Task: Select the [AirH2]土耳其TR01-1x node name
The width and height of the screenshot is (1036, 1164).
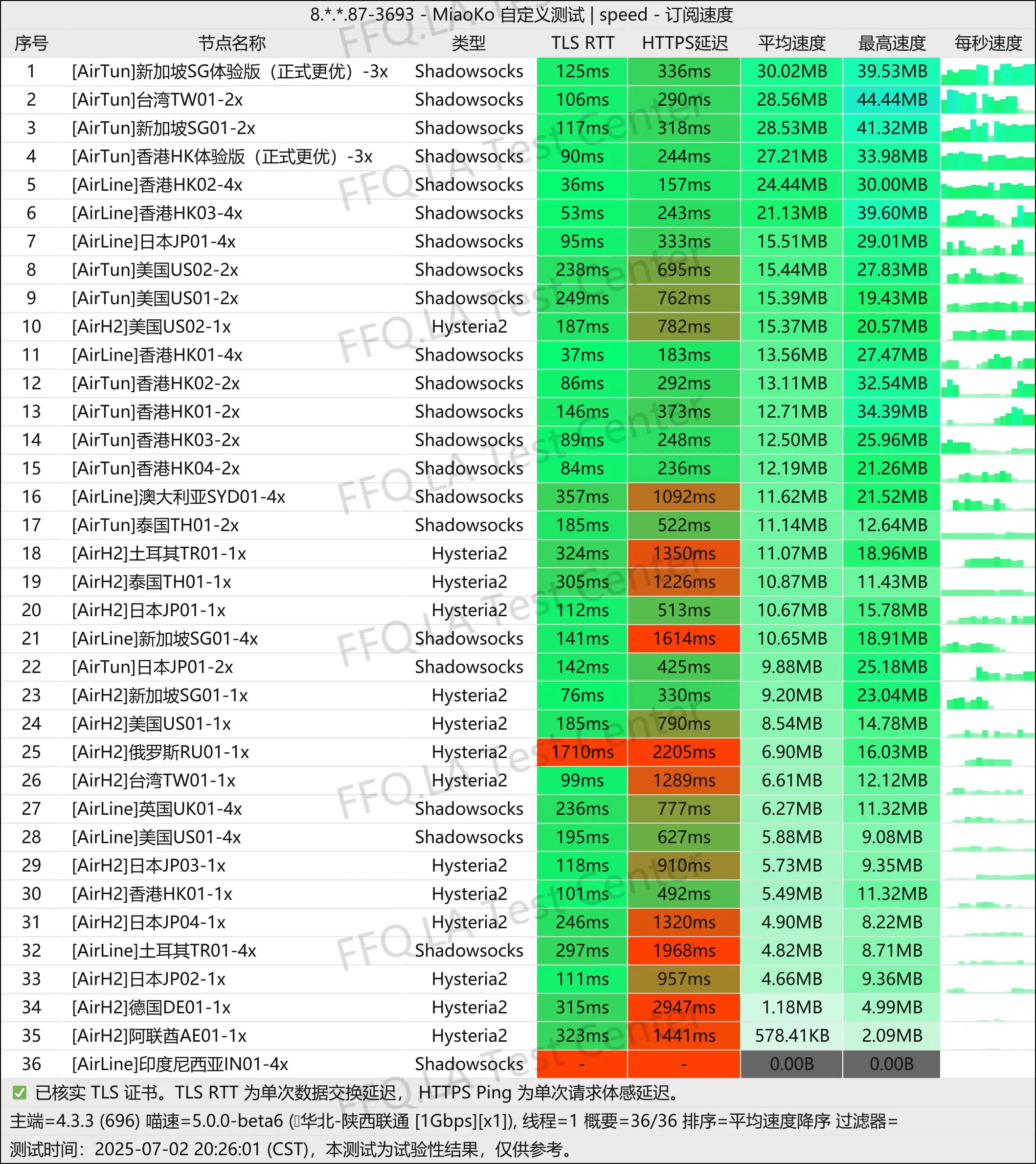Action: [x=159, y=554]
